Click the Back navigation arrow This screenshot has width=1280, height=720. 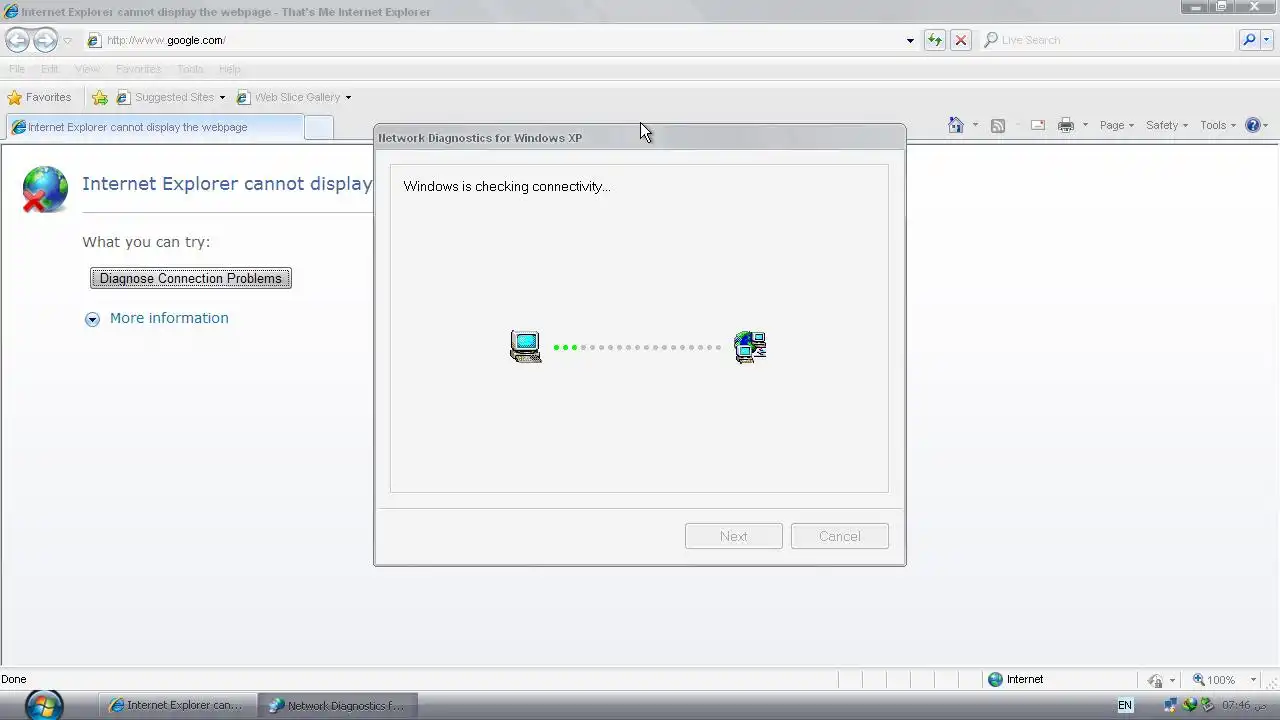tap(17, 40)
